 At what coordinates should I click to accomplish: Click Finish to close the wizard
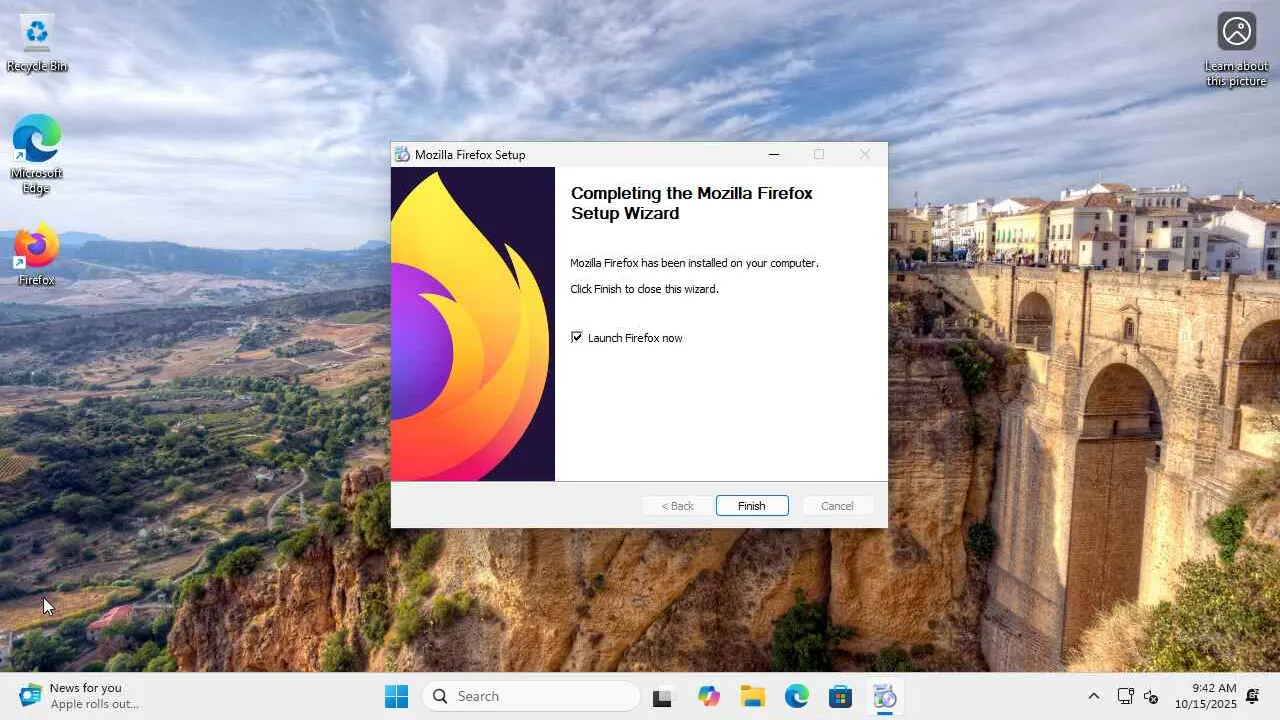[752, 506]
